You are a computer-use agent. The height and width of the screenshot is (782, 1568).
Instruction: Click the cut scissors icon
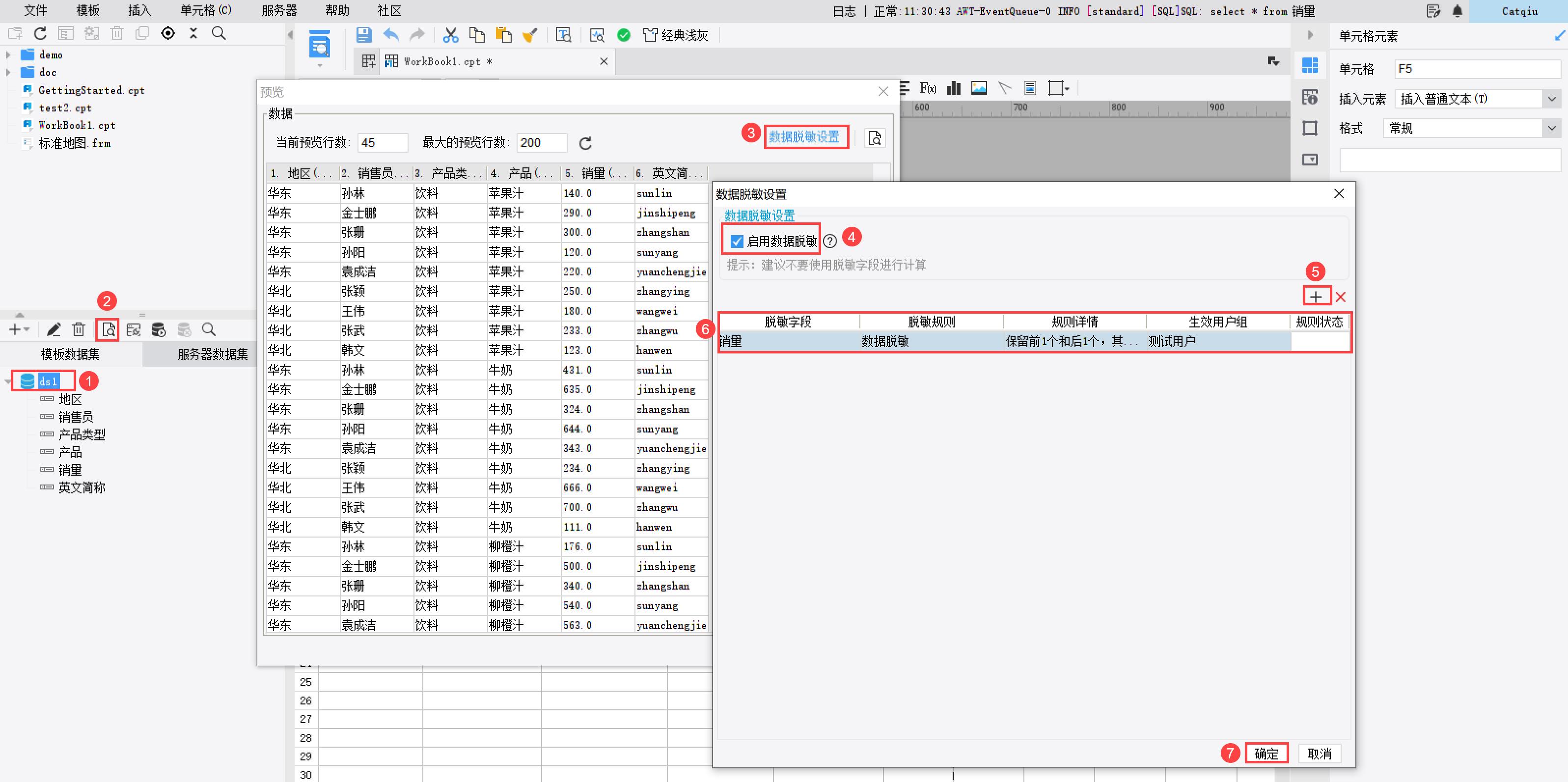pyautogui.click(x=450, y=35)
